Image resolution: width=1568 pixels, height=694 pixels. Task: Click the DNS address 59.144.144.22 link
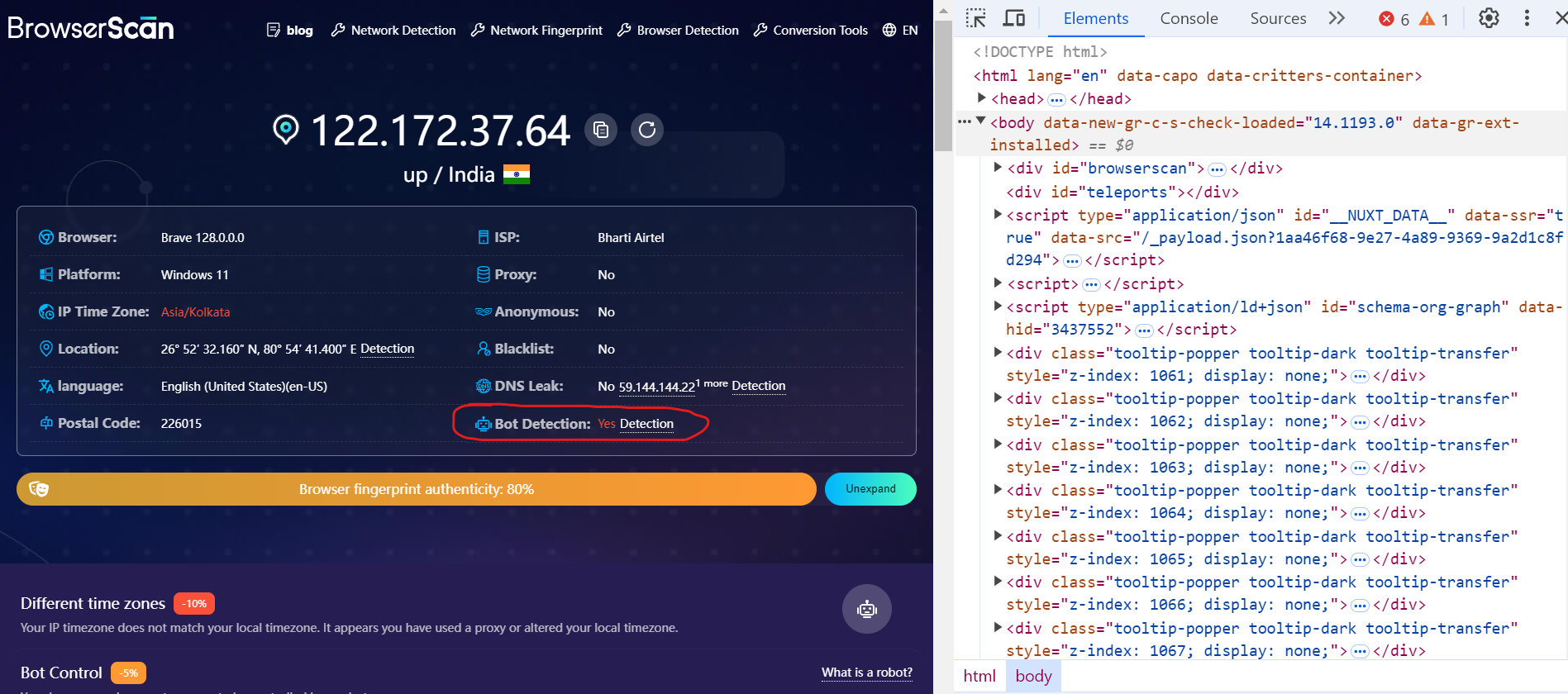tap(656, 387)
